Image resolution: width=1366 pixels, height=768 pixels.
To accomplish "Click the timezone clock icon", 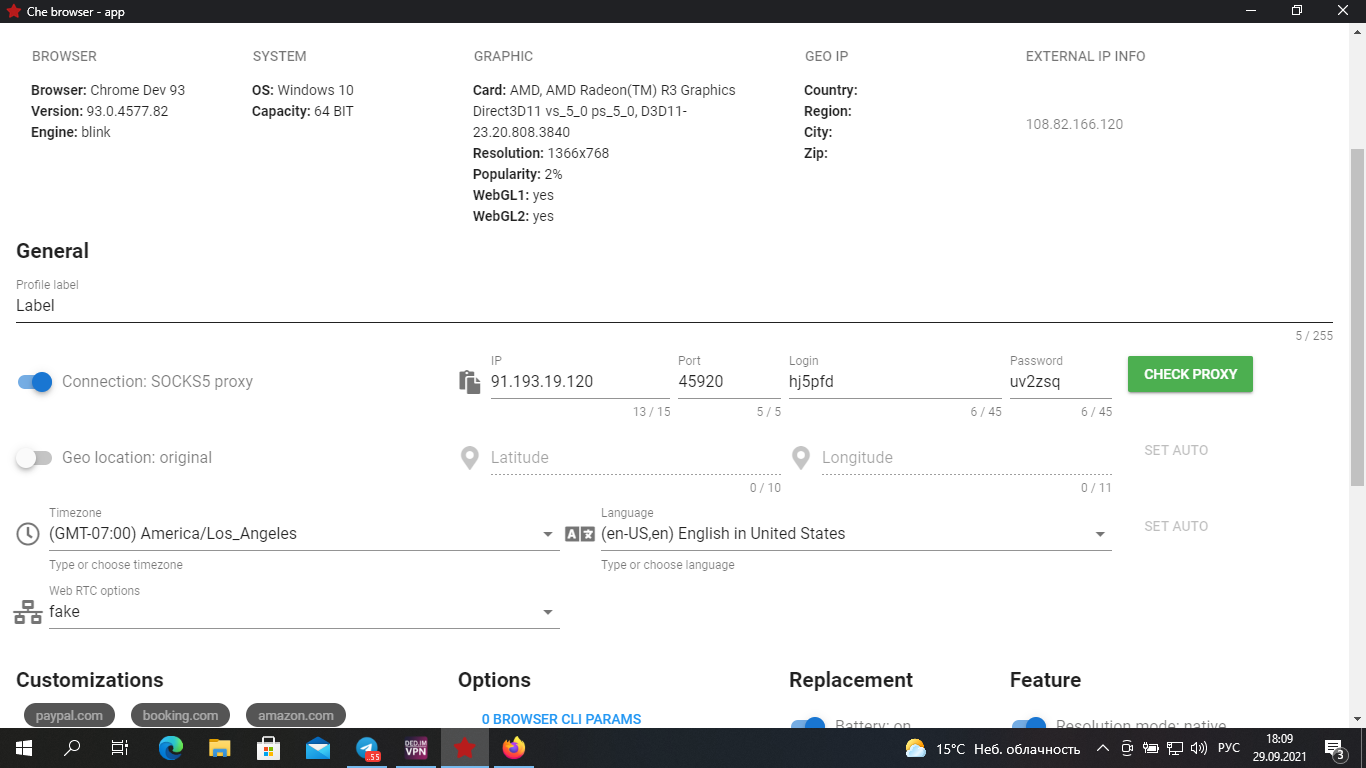I will coord(28,534).
